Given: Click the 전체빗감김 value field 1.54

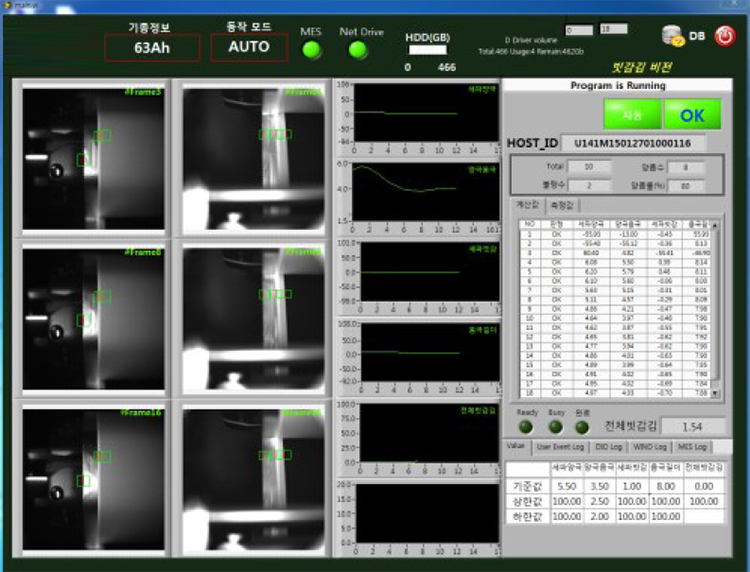Looking at the screenshot, I should 692,427.
